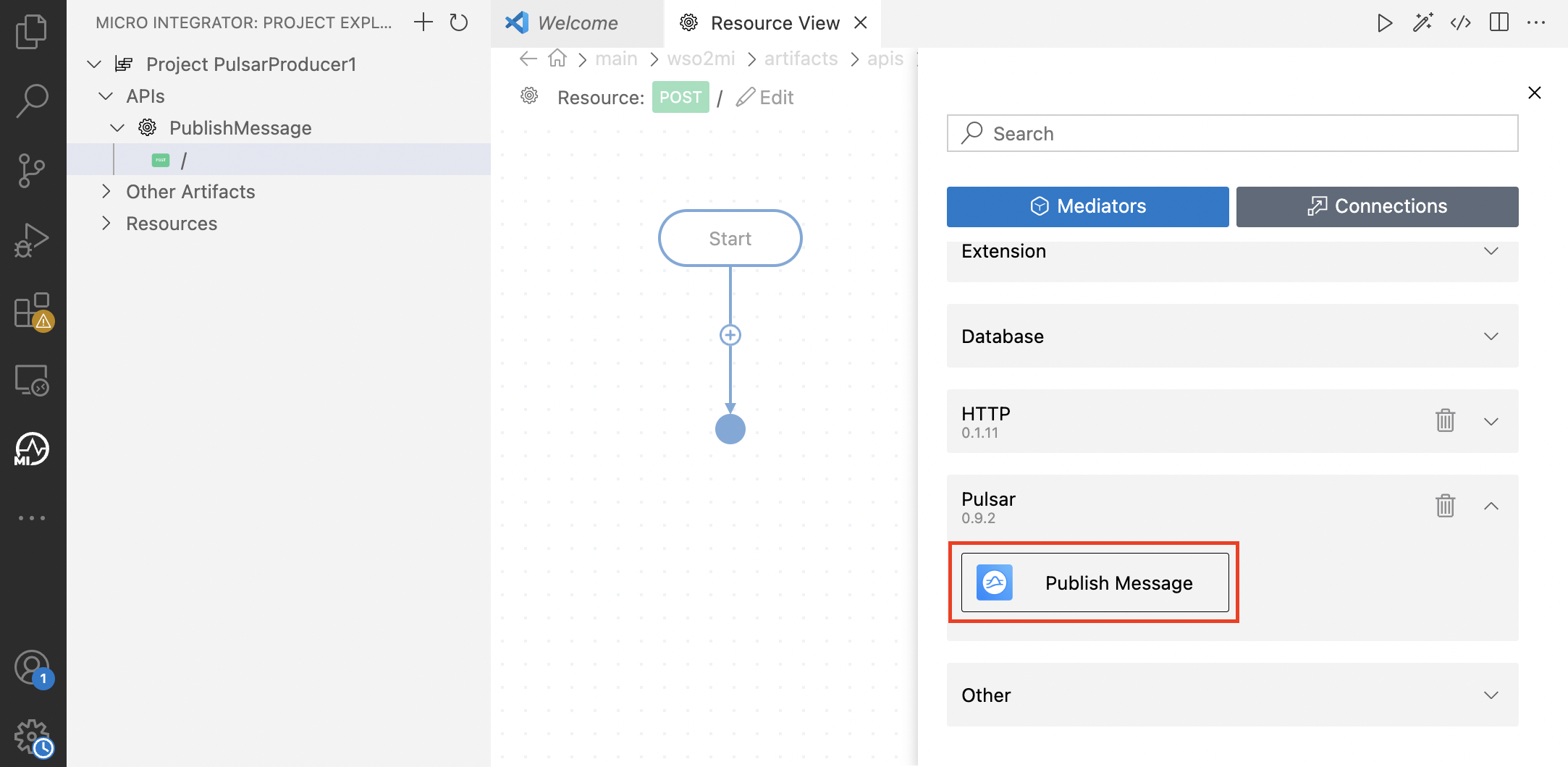Delete the HTTP connector with trash icon

point(1446,420)
